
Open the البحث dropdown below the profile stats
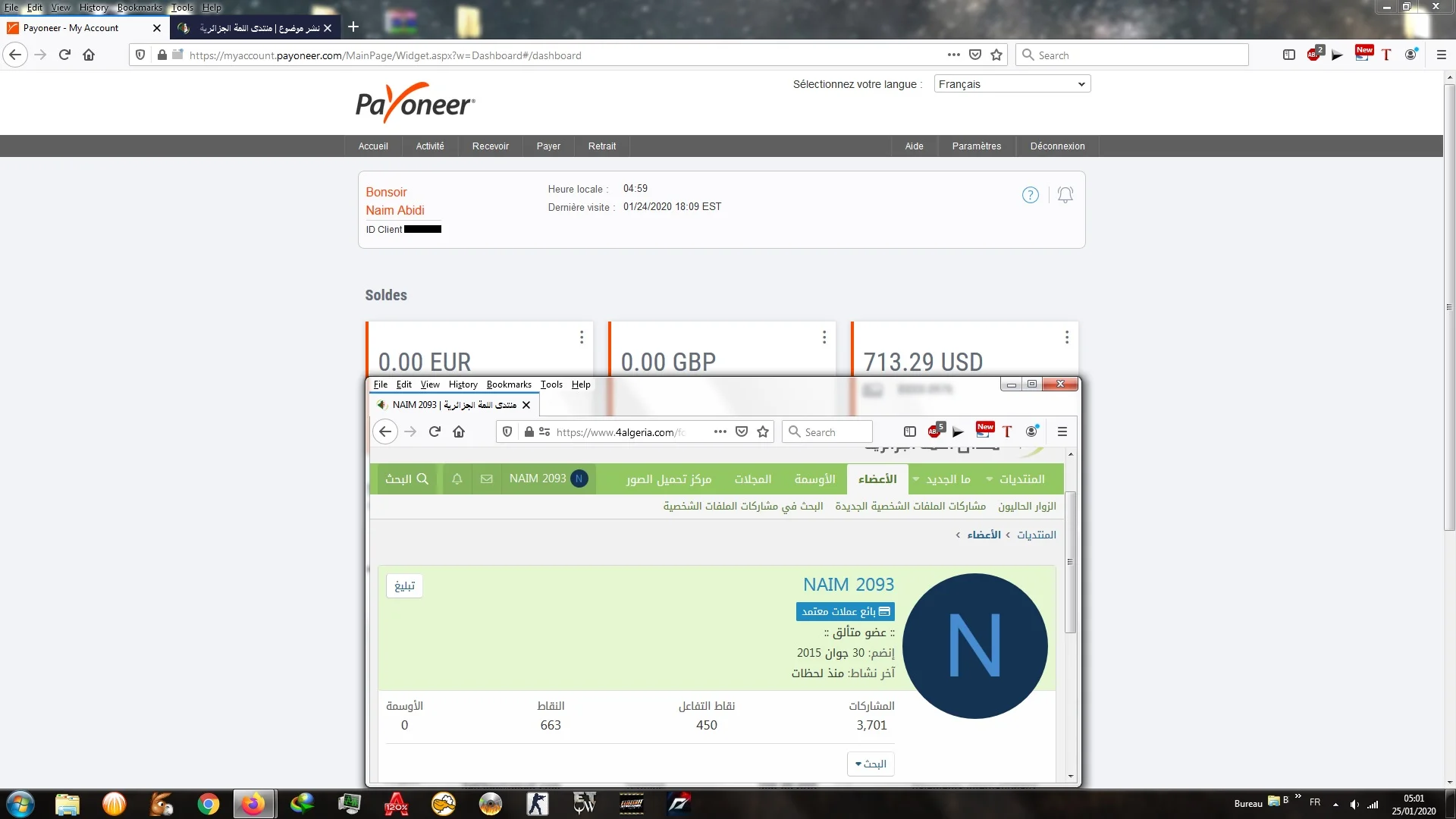871,764
